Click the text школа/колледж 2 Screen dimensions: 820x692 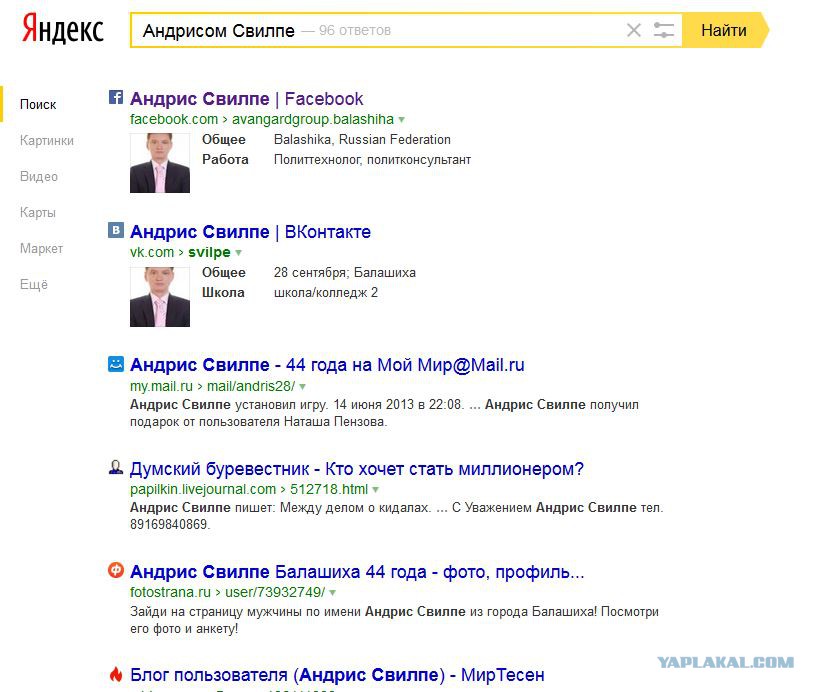click(x=326, y=292)
